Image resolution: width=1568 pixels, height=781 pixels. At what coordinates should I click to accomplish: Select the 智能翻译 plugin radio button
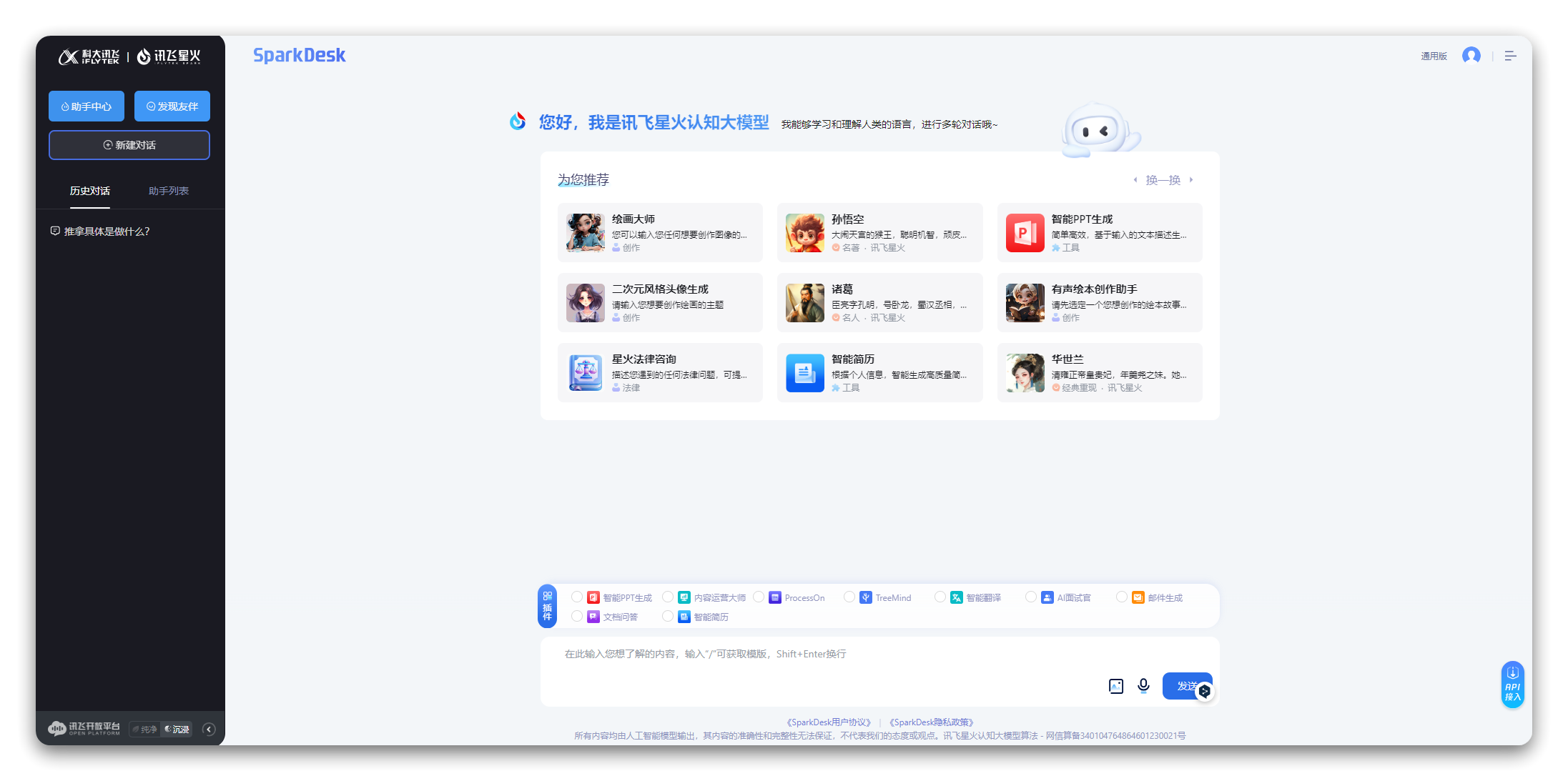pyautogui.click(x=940, y=597)
